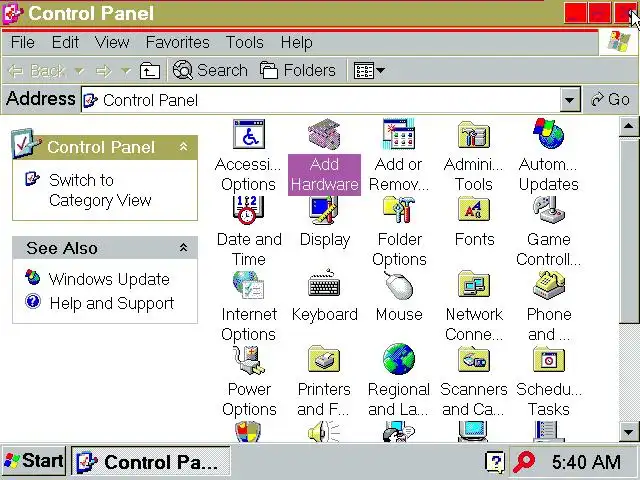Click the scrollbar down arrow
Viewport: 640px width, 480px height.
[628, 431]
